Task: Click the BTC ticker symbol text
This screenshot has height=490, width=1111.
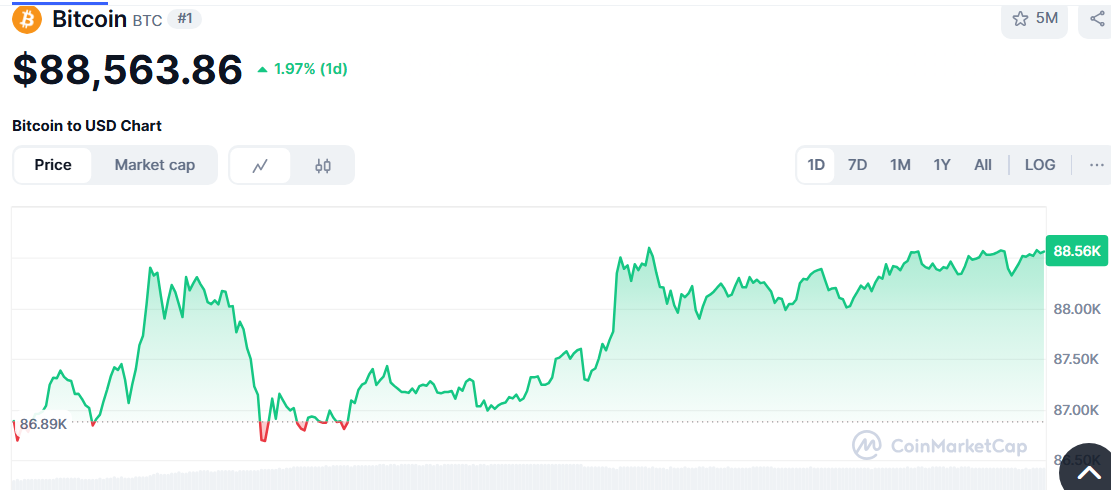Action: [x=147, y=21]
